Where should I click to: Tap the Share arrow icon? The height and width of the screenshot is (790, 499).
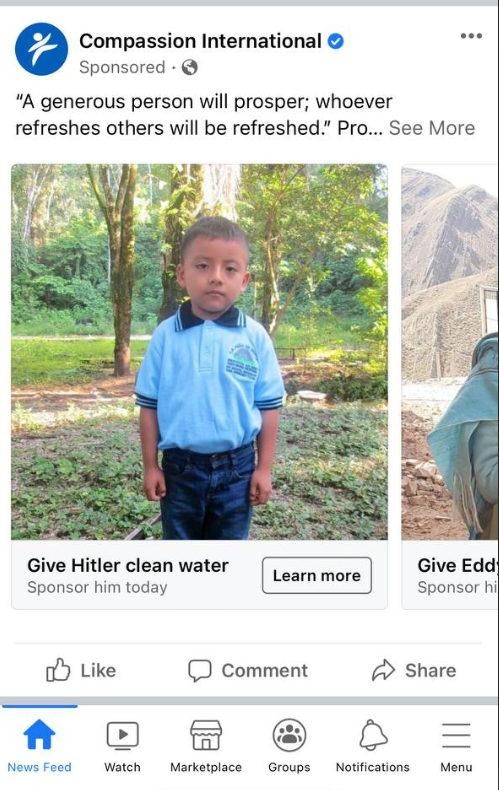(x=384, y=670)
